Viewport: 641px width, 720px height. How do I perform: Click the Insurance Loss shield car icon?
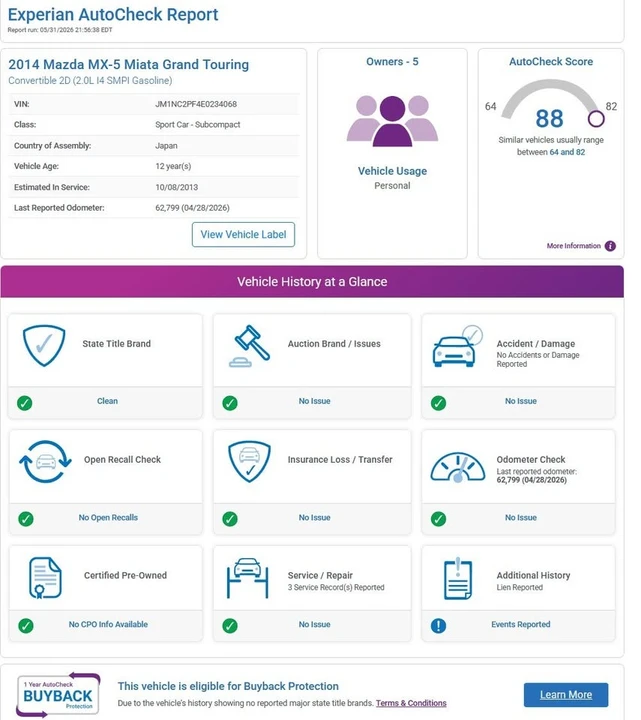249,461
